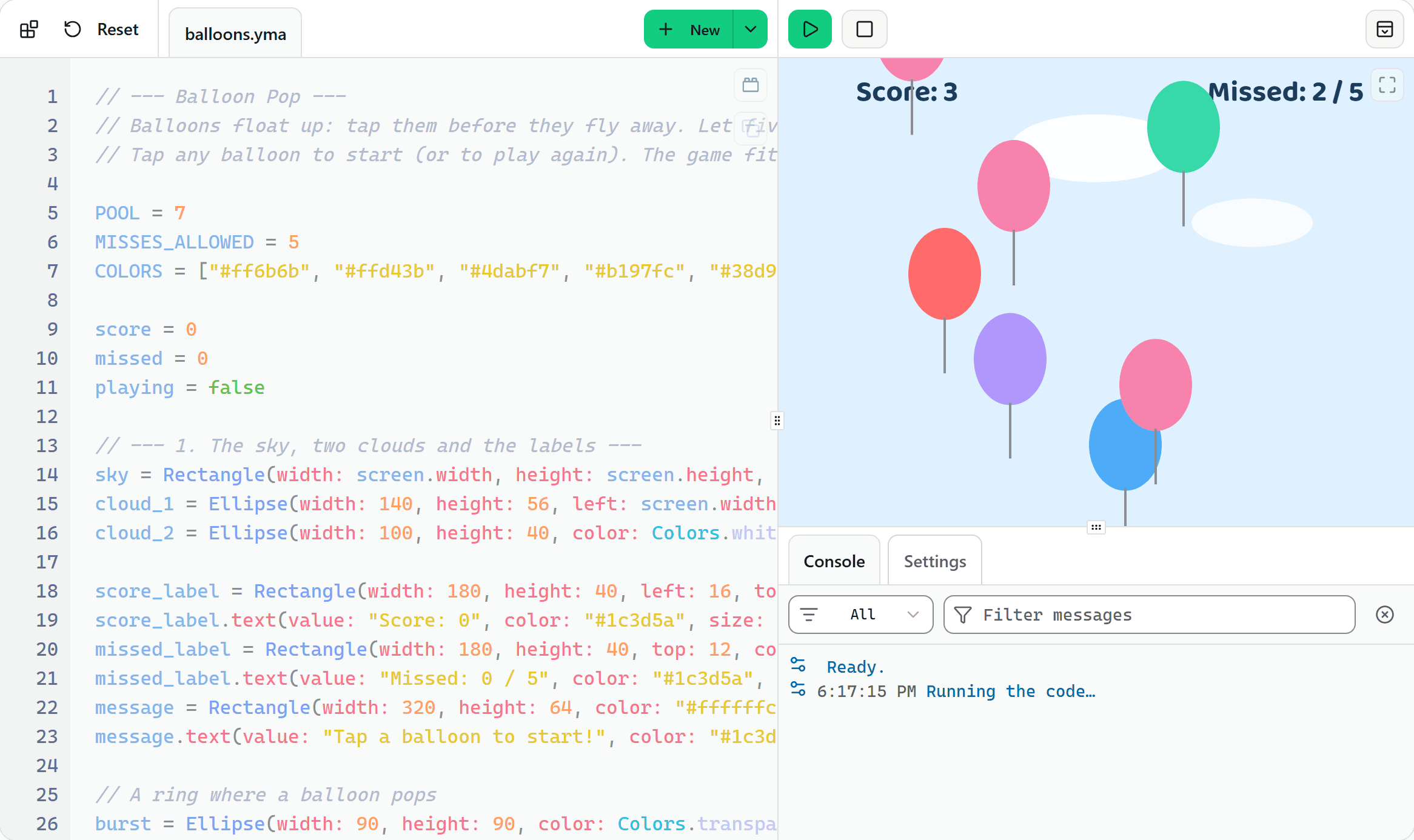Image resolution: width=1414 pixels, height=840 pixels.
Task: Switch to the balloons.yma file tab
Action: pos(235,34)
